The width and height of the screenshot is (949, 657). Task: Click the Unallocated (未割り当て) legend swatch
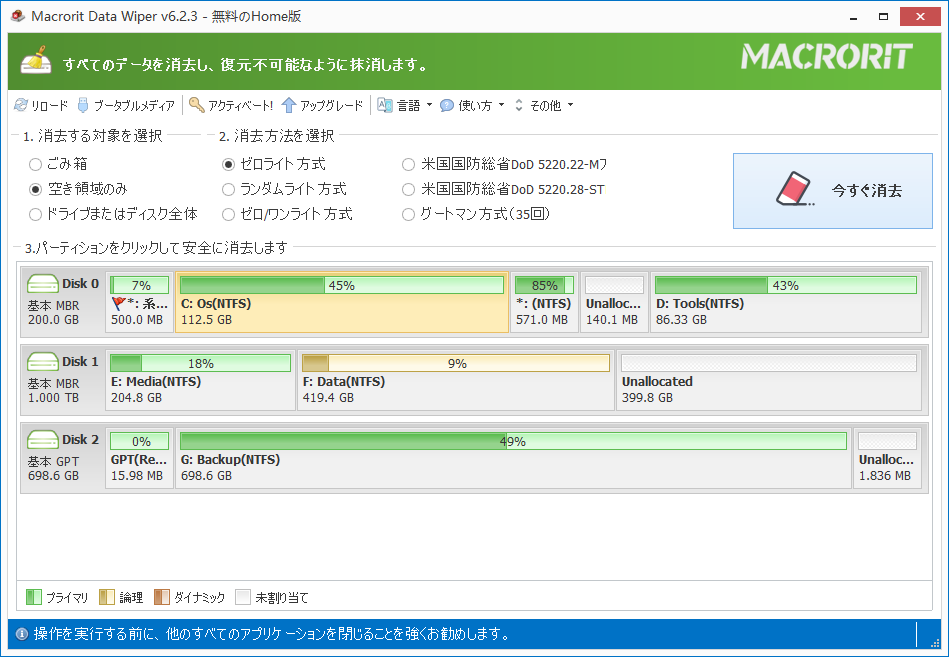(243, 597)
